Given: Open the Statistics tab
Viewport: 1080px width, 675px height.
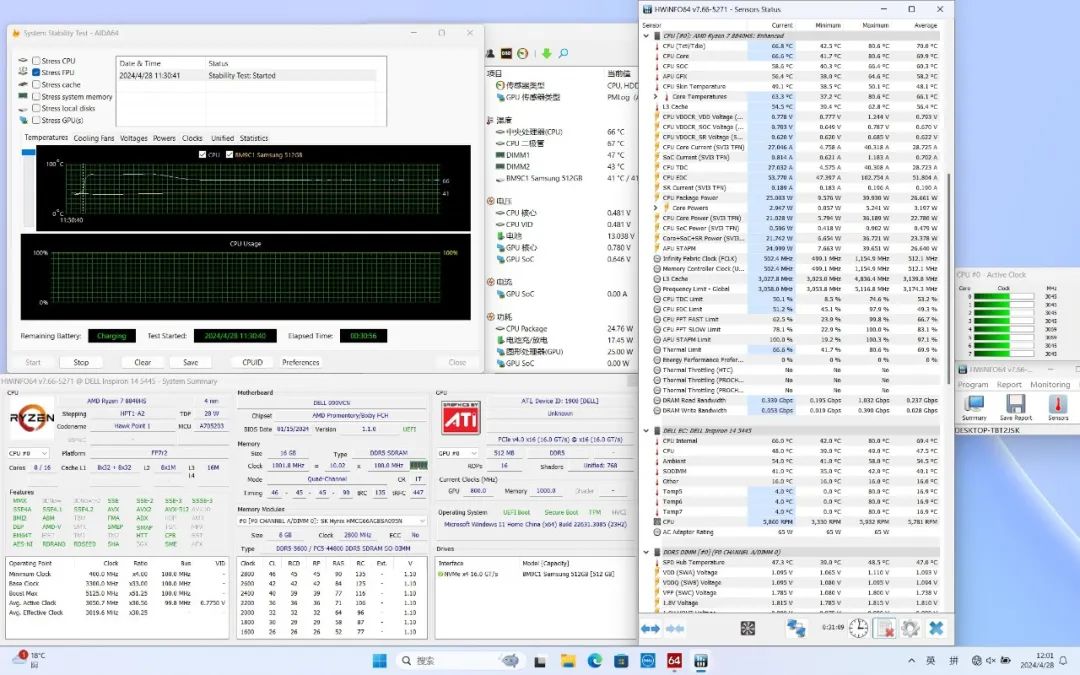Looking at the screenshot, I should click(254, 138).
